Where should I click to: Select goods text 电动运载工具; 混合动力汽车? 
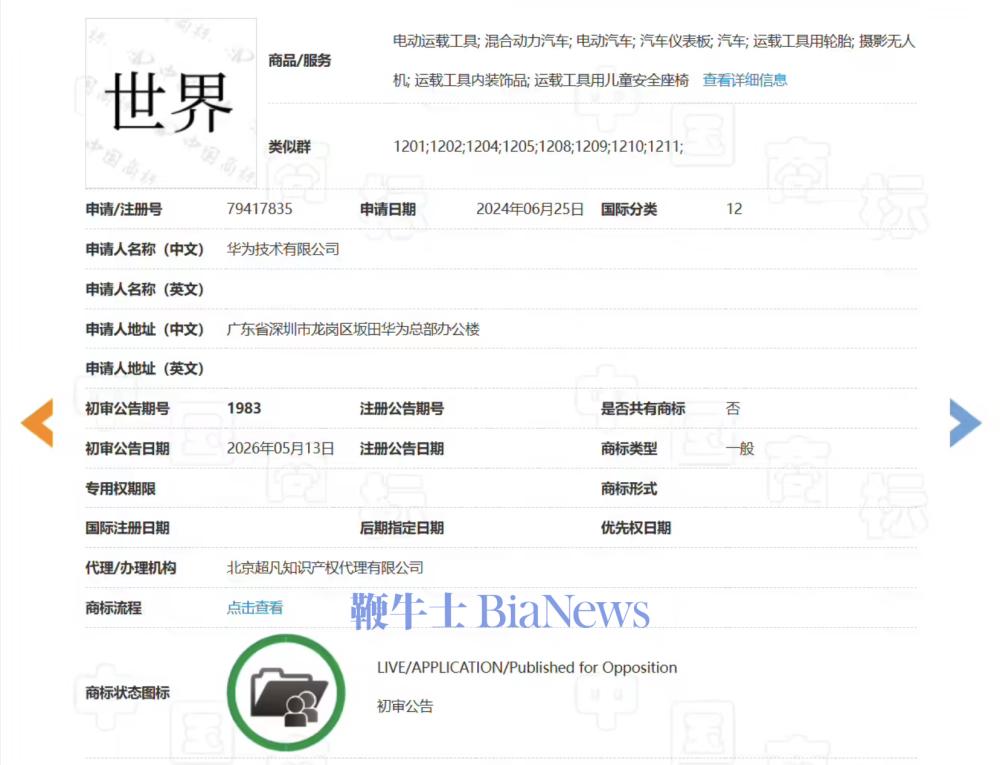coord(482,41)
